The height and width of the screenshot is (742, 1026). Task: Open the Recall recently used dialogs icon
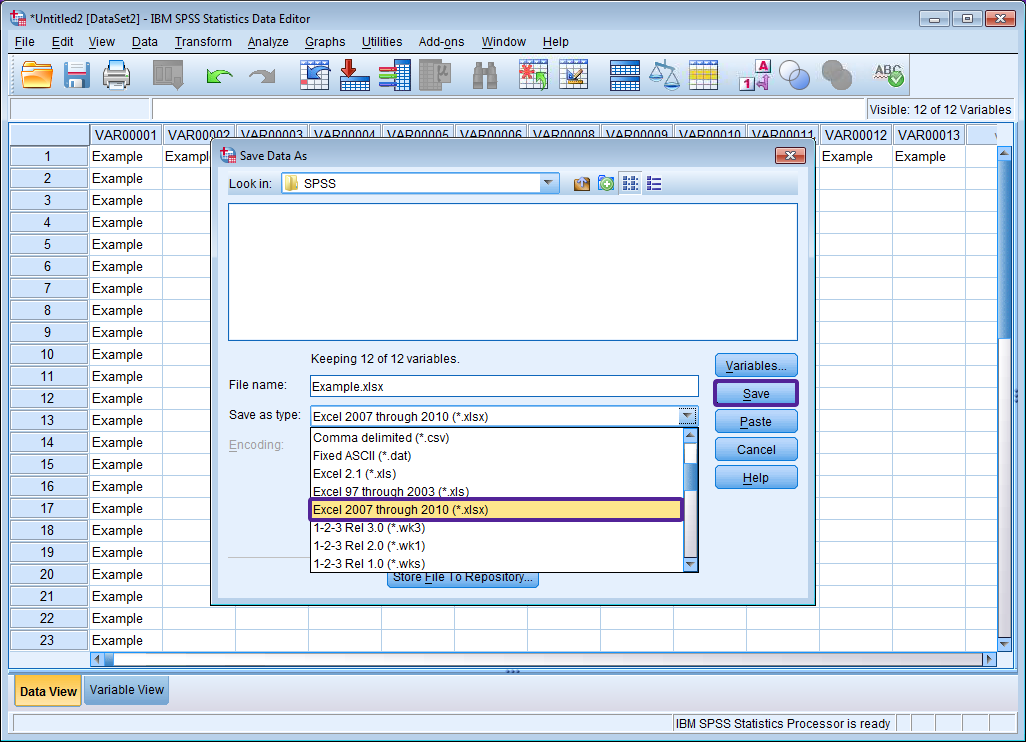click(168, 75)
